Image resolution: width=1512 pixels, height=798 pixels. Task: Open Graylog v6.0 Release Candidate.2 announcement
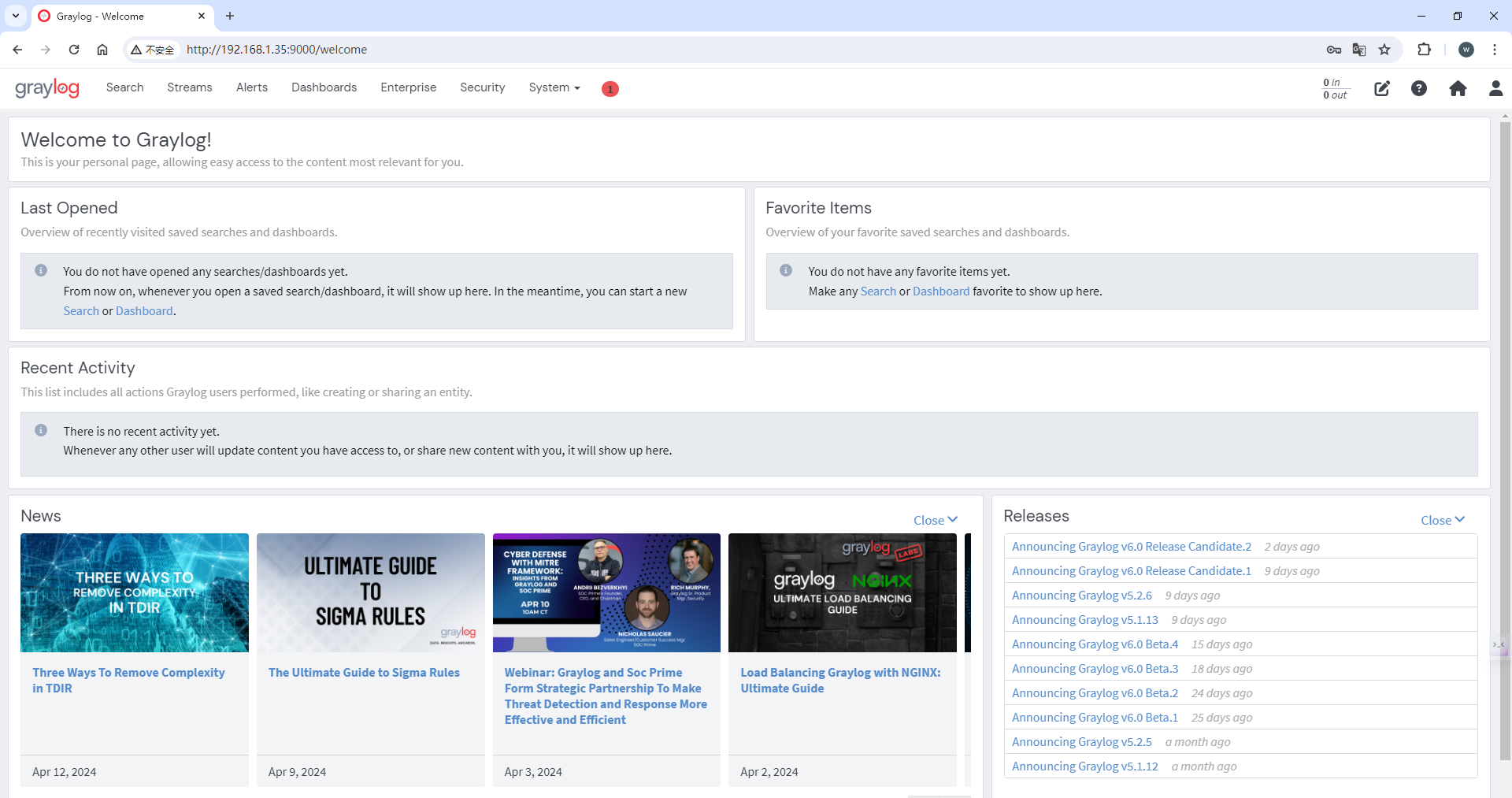[x=1132, y=547]
